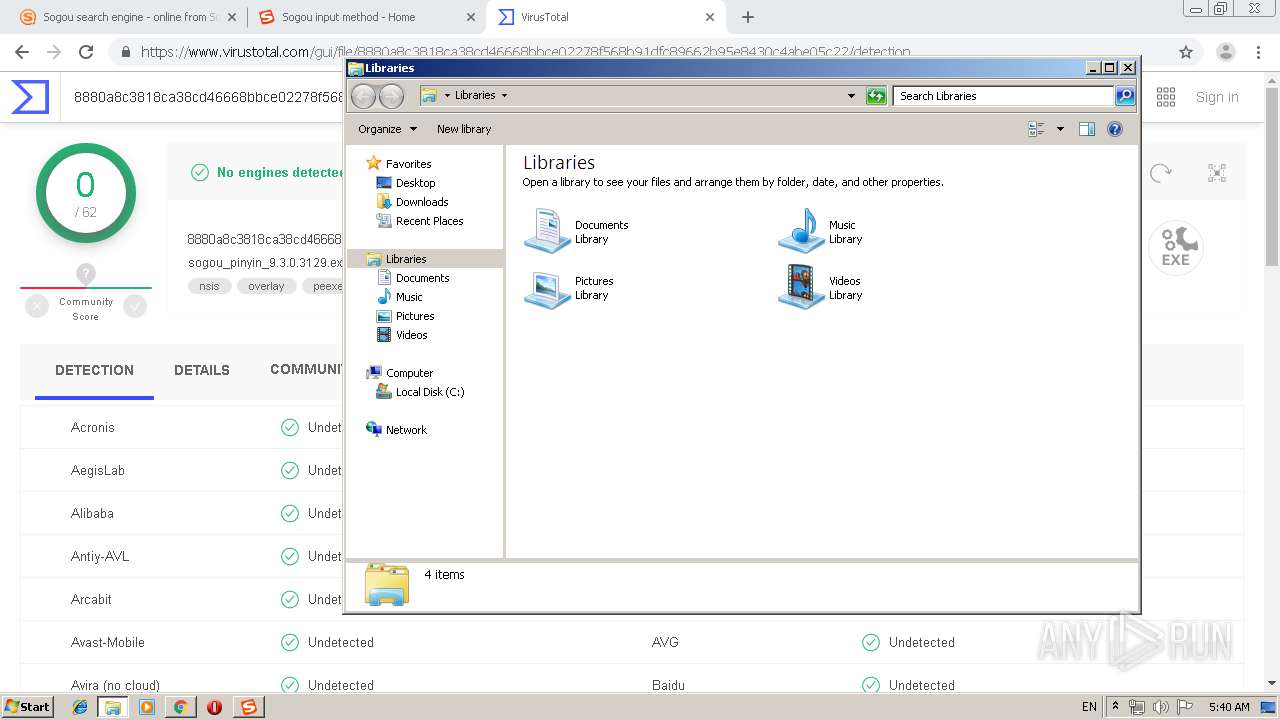Open the Music library icon

coord(801,231)
